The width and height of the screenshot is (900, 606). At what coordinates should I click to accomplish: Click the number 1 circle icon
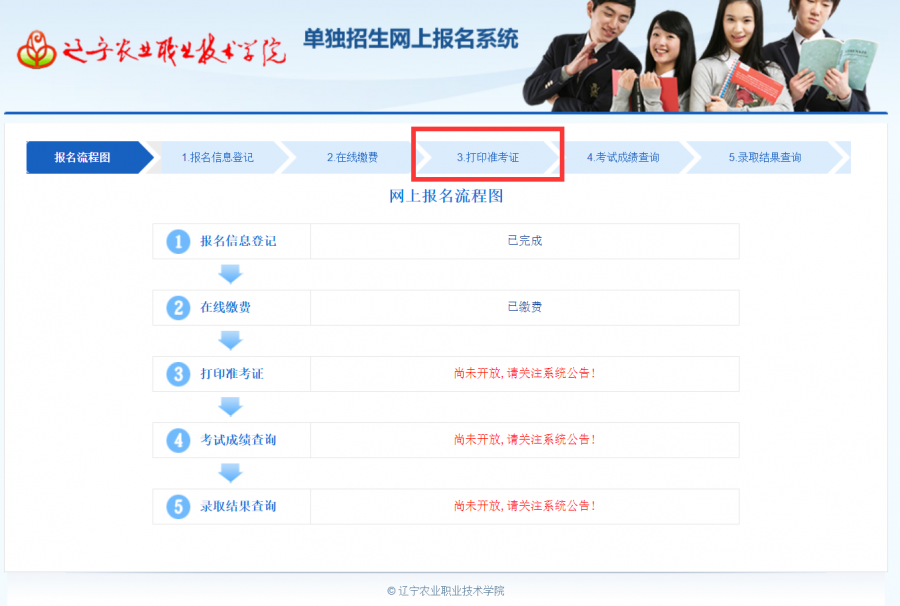pyautogui.click(x=179, y=242)
